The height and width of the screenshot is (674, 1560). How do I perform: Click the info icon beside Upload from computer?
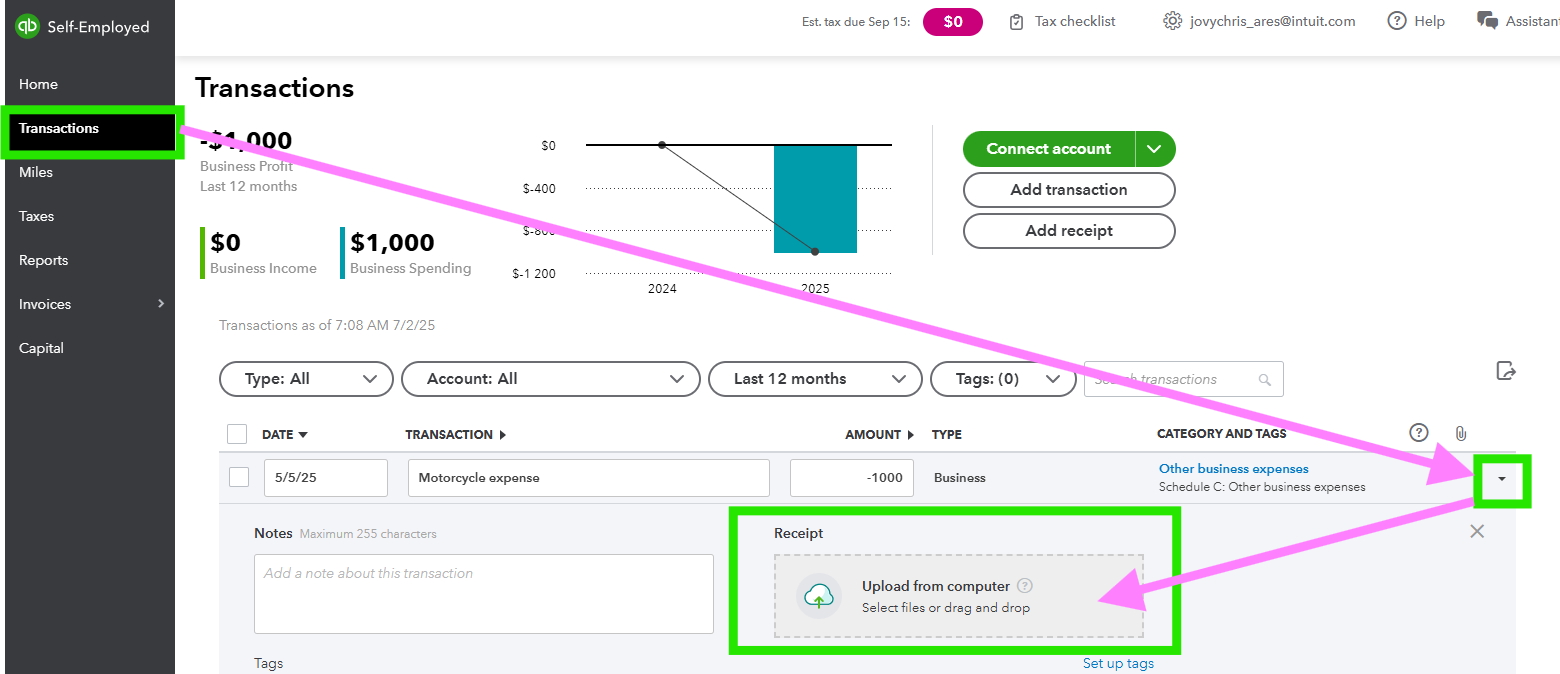click(1025, 587)
